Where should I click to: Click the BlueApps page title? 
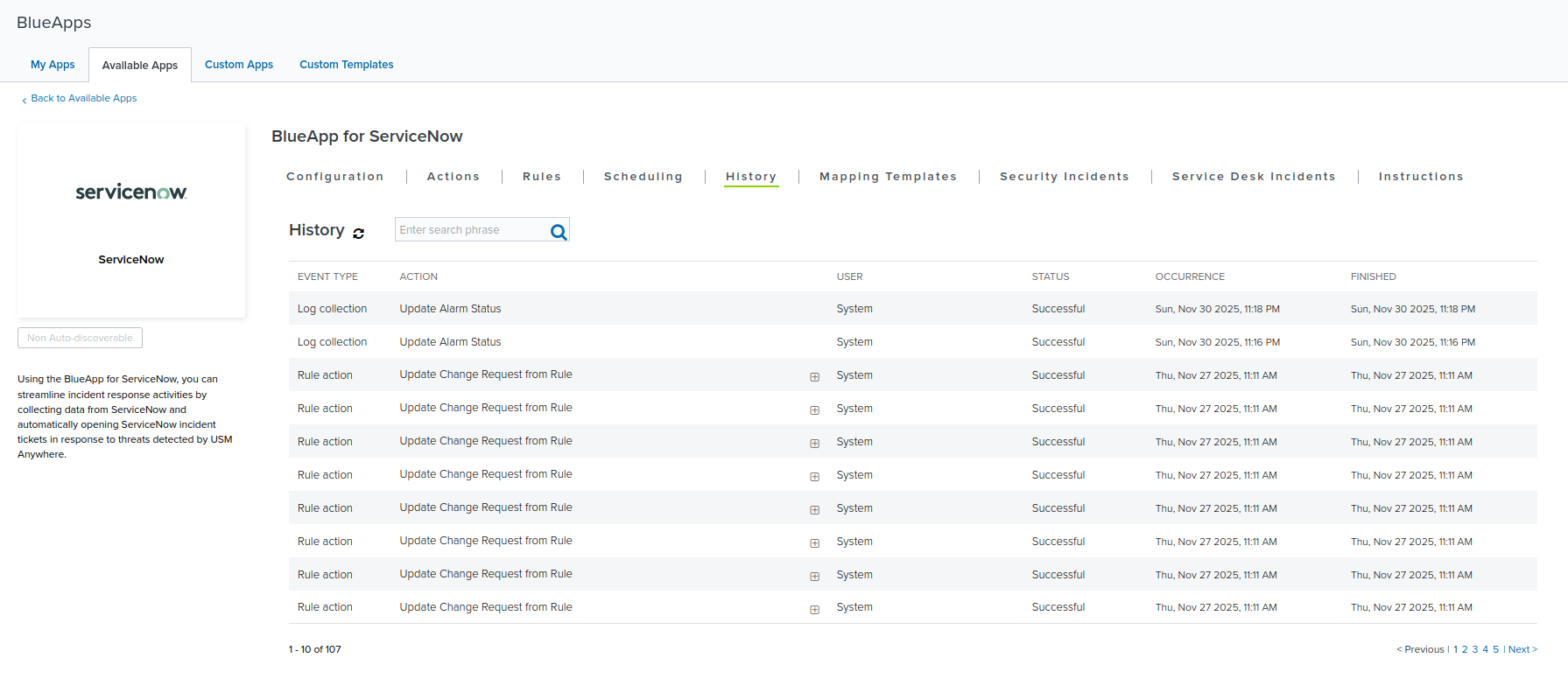[x=54, y=23]
